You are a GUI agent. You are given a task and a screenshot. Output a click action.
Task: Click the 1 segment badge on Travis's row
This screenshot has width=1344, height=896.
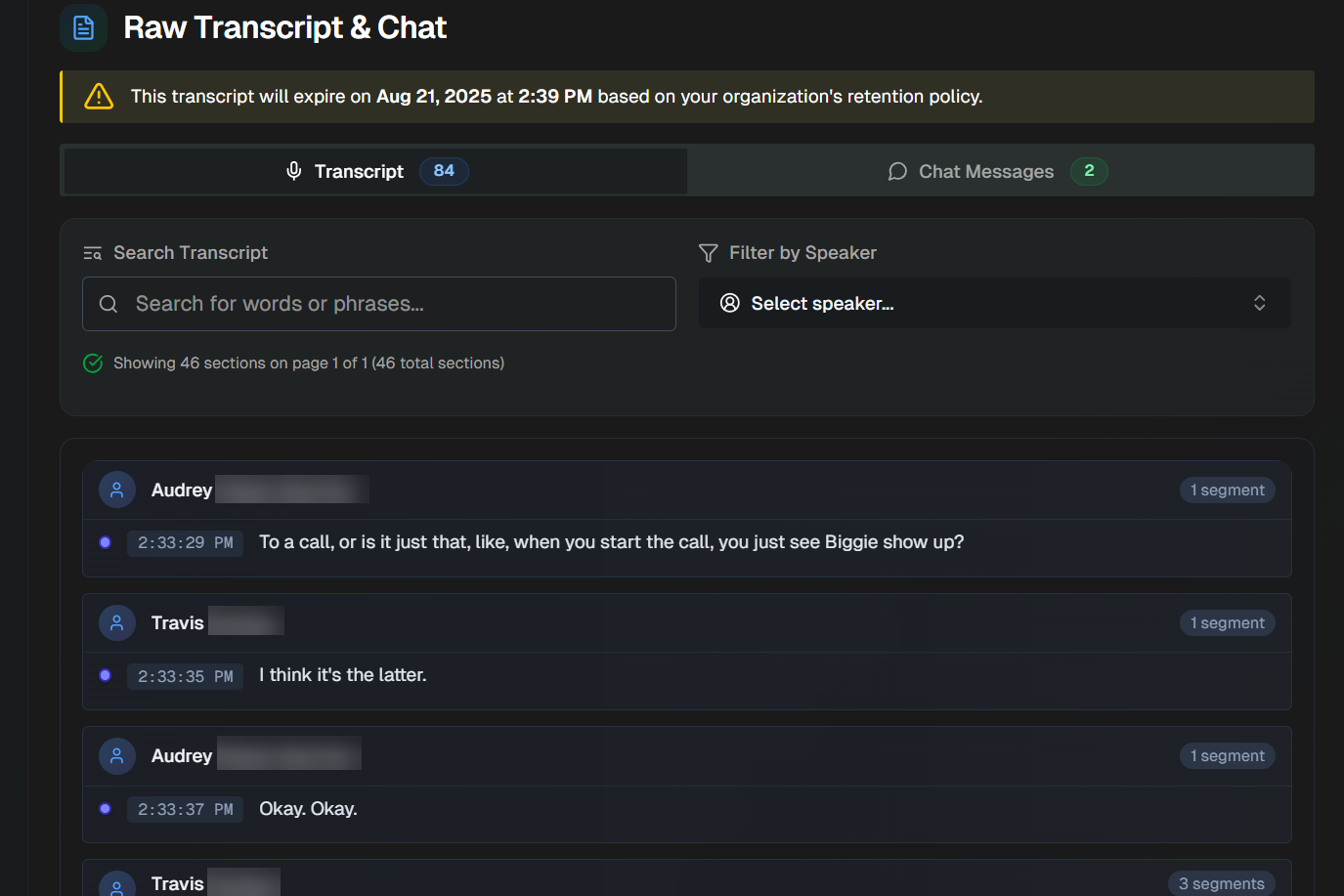pyautogui.click(x=1227, y=622)
